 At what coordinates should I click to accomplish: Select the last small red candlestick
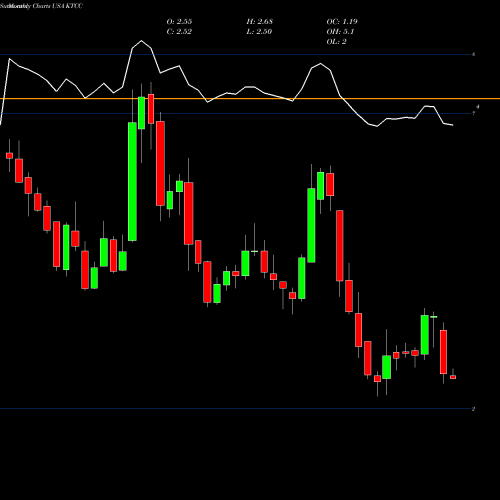tap(453, 377)
